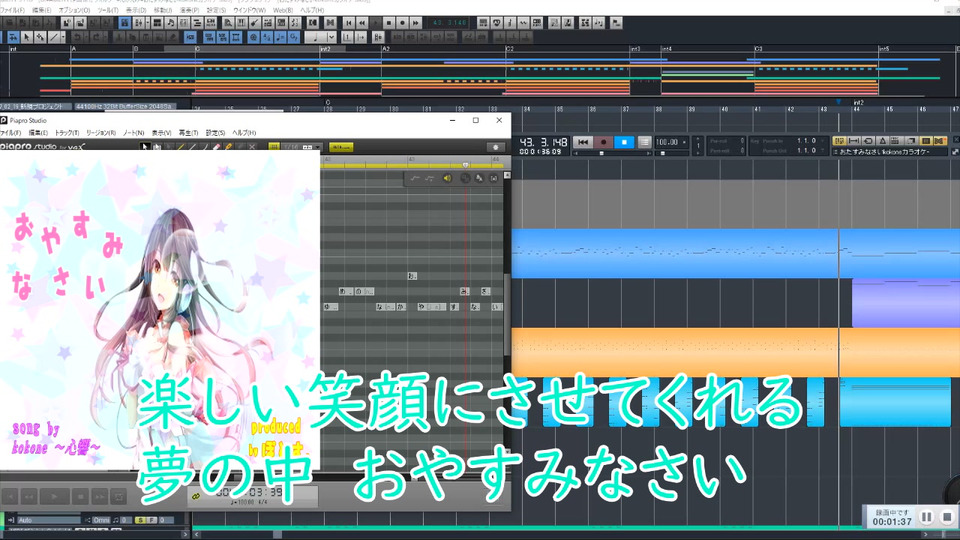Open Piapro Studio 再生(T) menu
The width and height of the screenshot is (960, 540).
coord(188,133)
